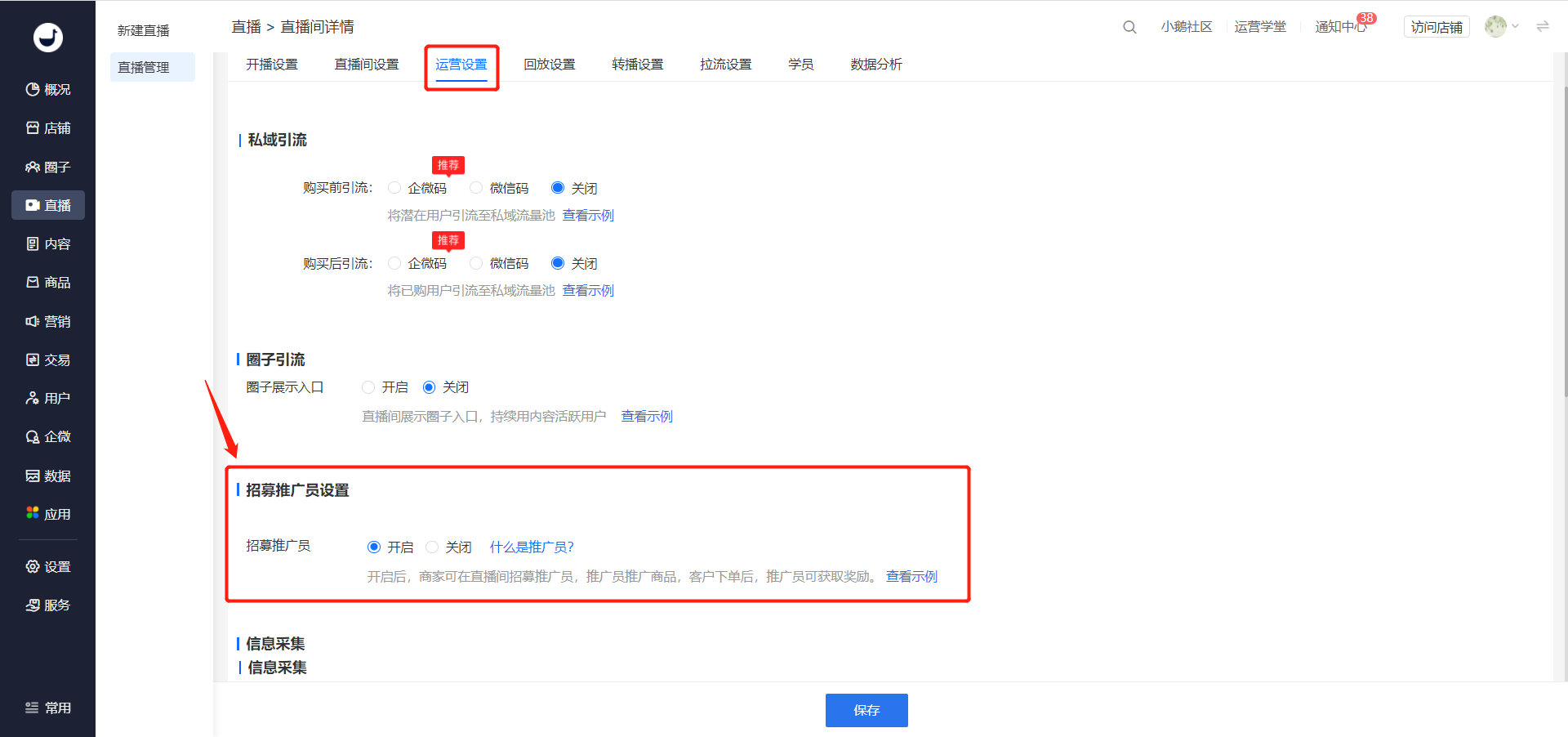1568x737 pixels.
Task: Click the switch arrows icon at top right
Action: 1543,27
